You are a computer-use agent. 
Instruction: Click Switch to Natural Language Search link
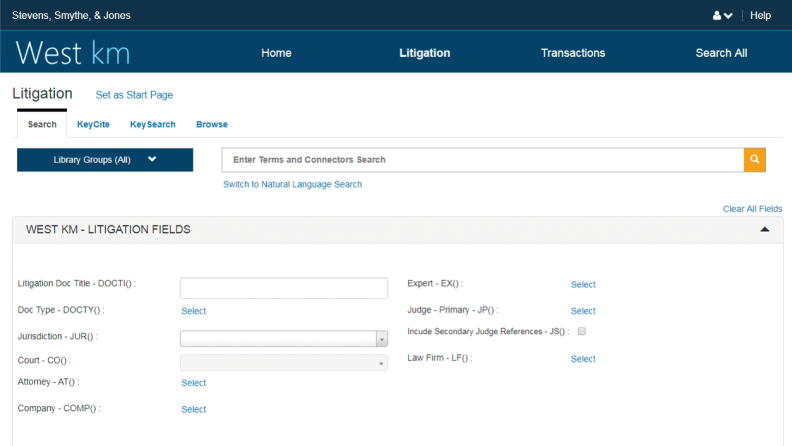click(292, 184)
